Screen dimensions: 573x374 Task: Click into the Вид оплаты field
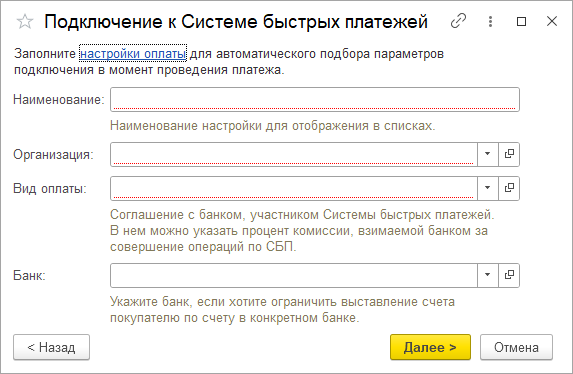coord(294,188)
